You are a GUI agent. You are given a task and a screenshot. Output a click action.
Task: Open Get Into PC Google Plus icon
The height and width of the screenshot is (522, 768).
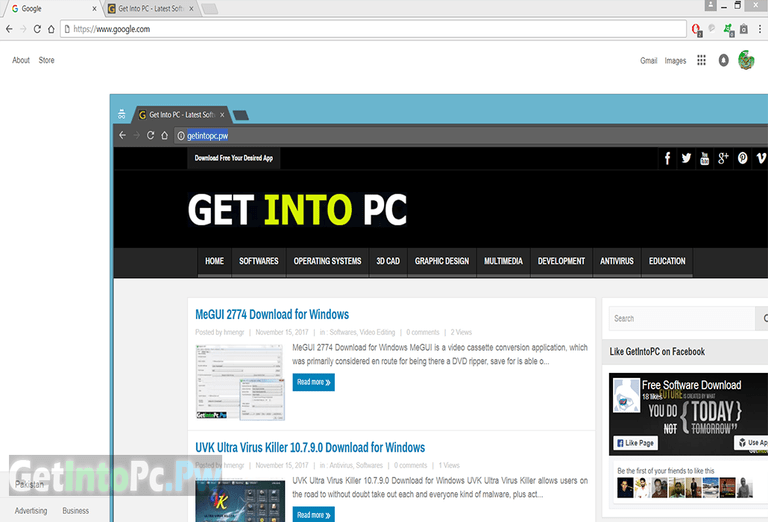(x=723, y=158)
